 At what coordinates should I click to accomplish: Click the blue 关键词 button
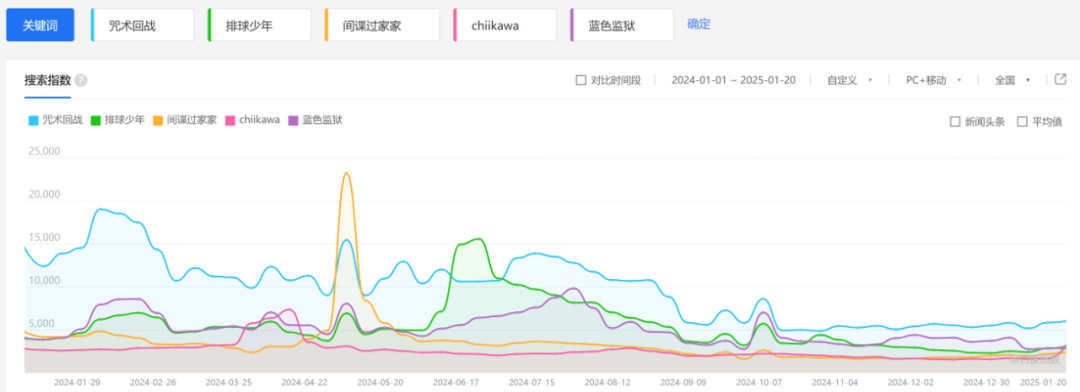point(40,25)
